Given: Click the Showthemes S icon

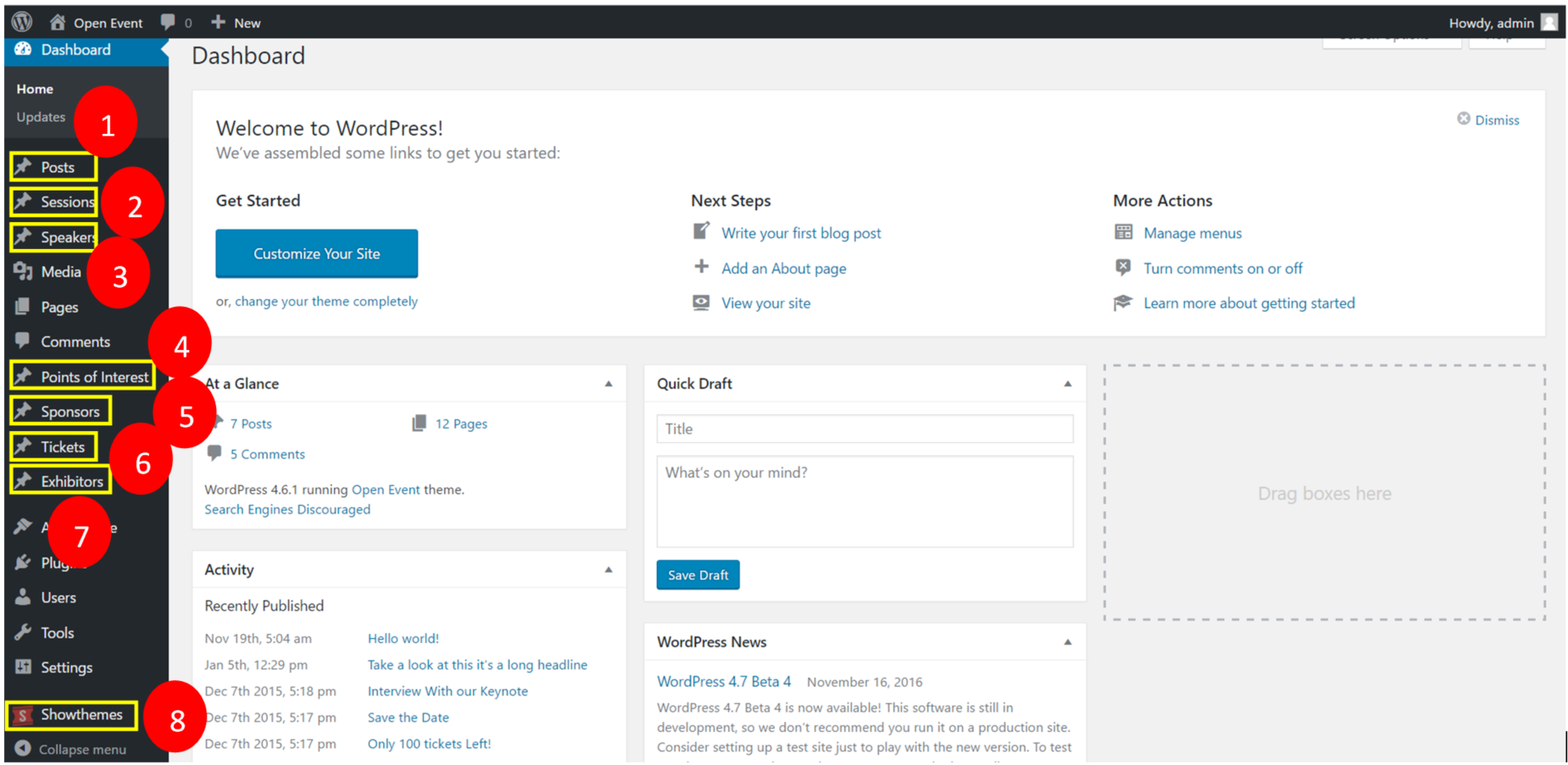Looking at the screenshot, I should pyautogui.click(x=23, y=715).
